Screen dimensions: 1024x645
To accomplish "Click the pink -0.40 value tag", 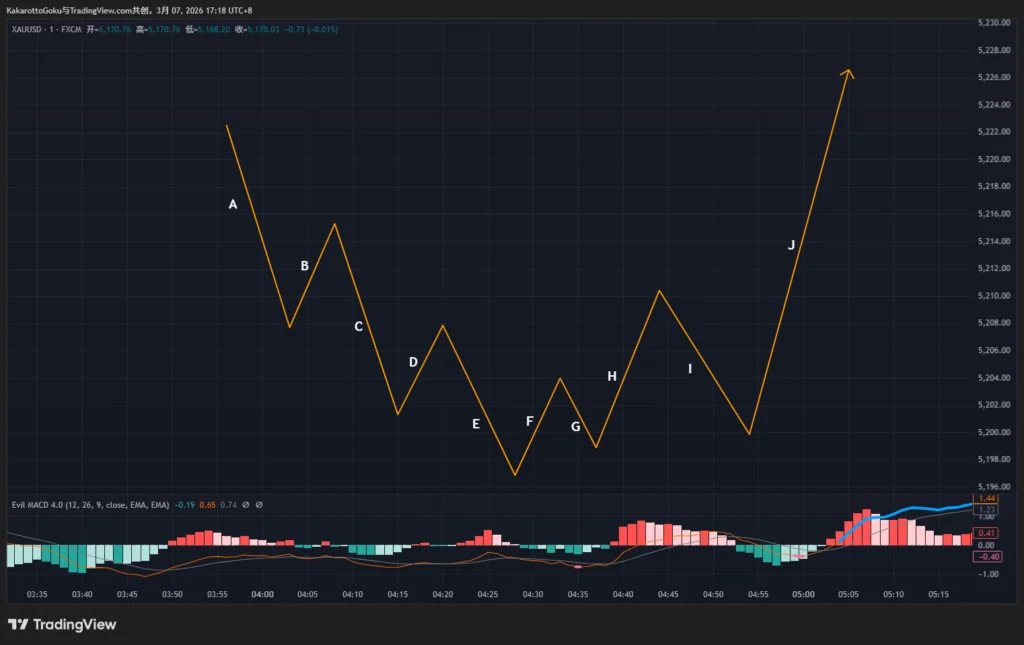I will point(987,556).
